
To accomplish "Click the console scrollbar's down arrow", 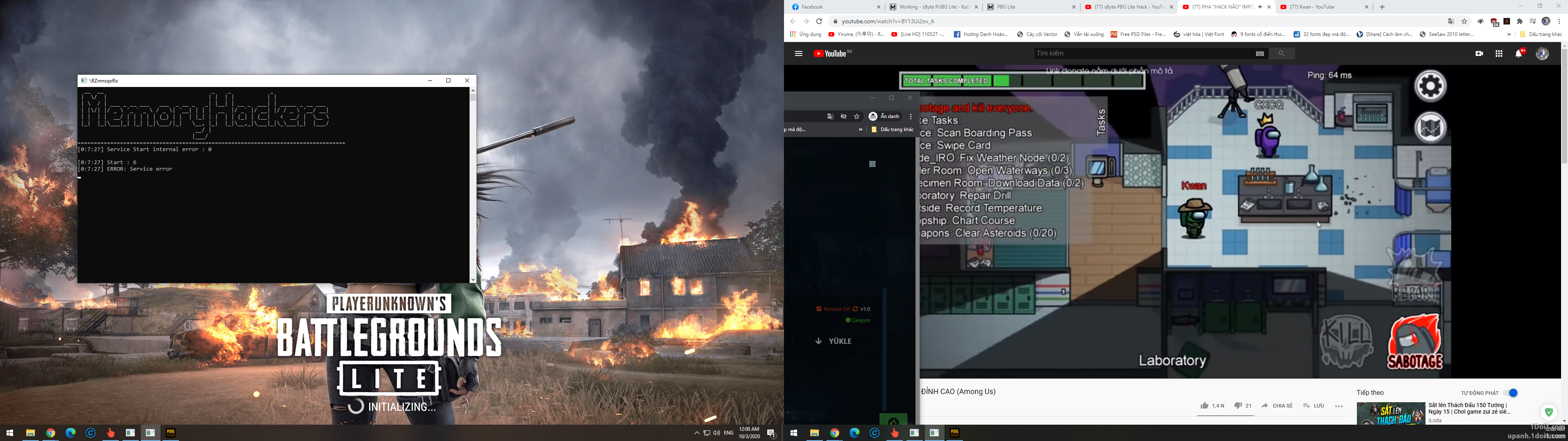I will coord(473,280).
